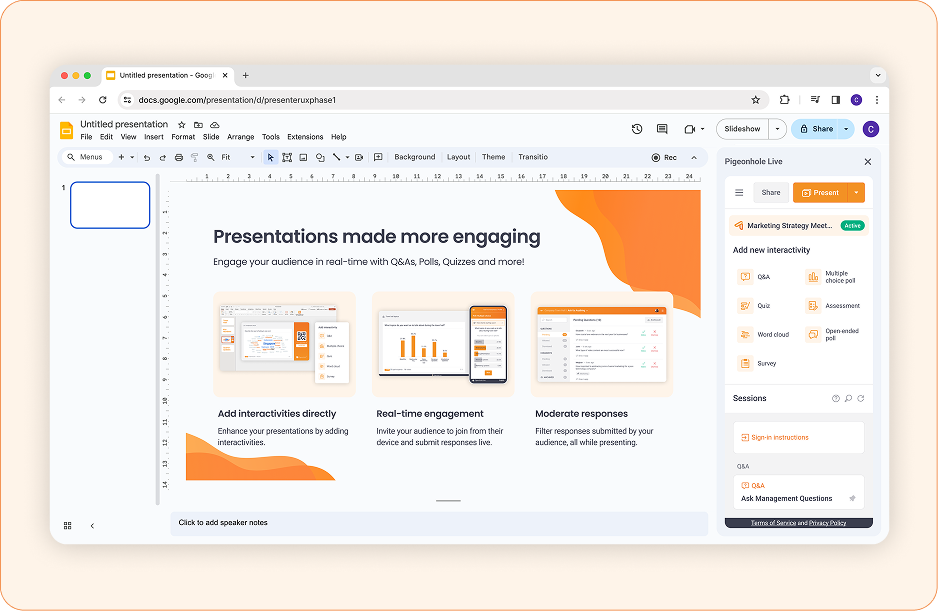This screenshot has width=938, height=611.
Task: Add a Survey interactivity
Action: [x=757, y=363]
